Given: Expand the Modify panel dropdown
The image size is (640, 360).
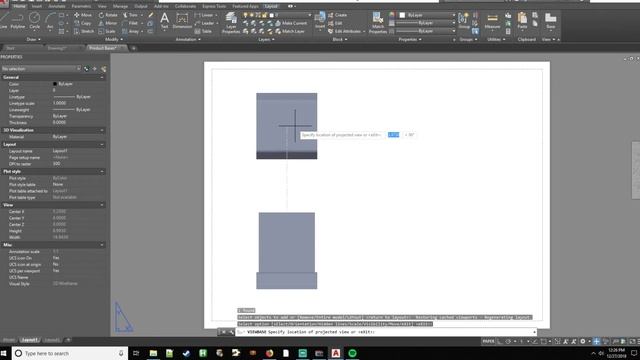Looking at the screenshot, I should click(114, 40).
